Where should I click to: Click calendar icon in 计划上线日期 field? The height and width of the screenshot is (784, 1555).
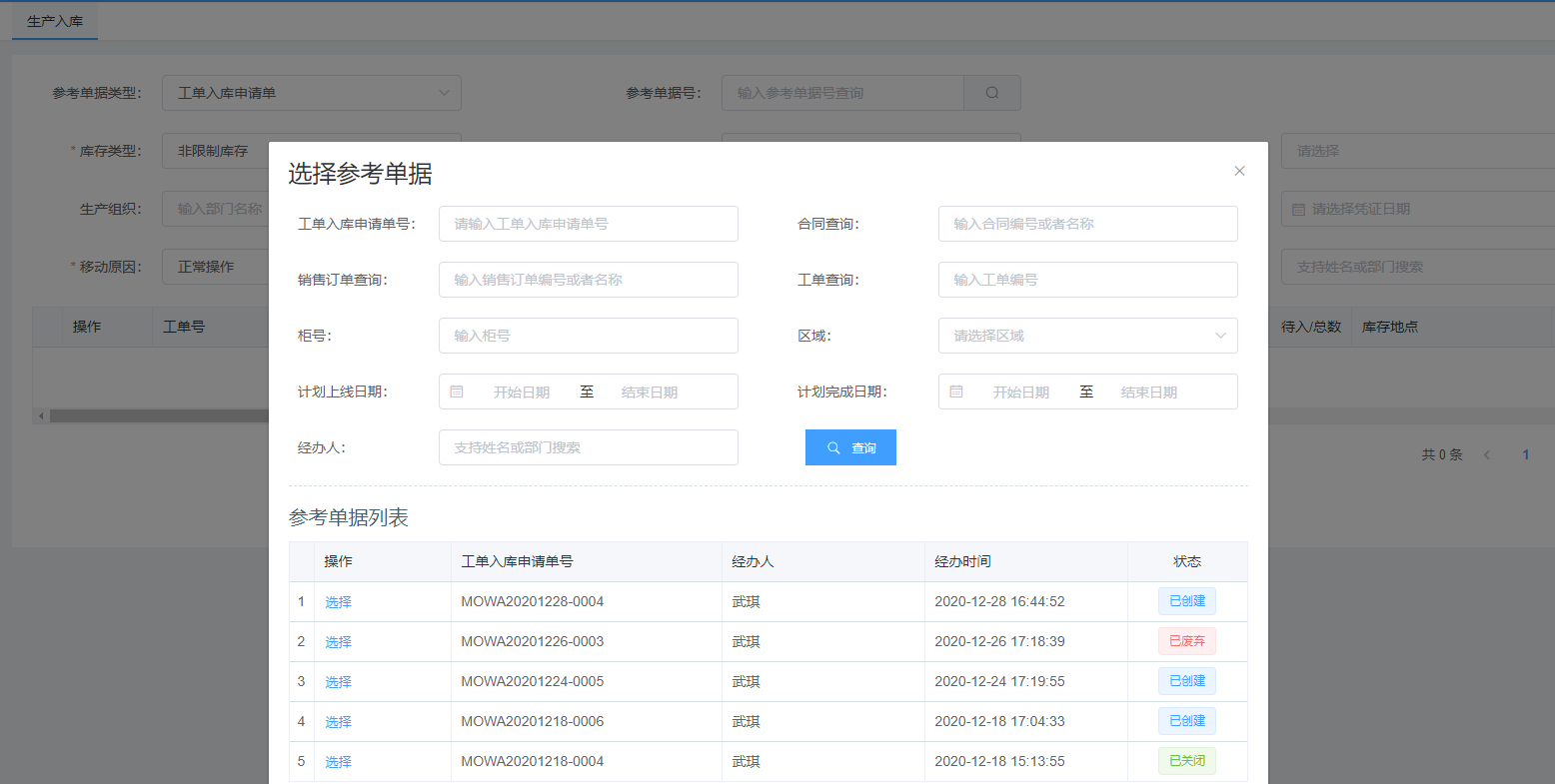[x=457, y=392]
